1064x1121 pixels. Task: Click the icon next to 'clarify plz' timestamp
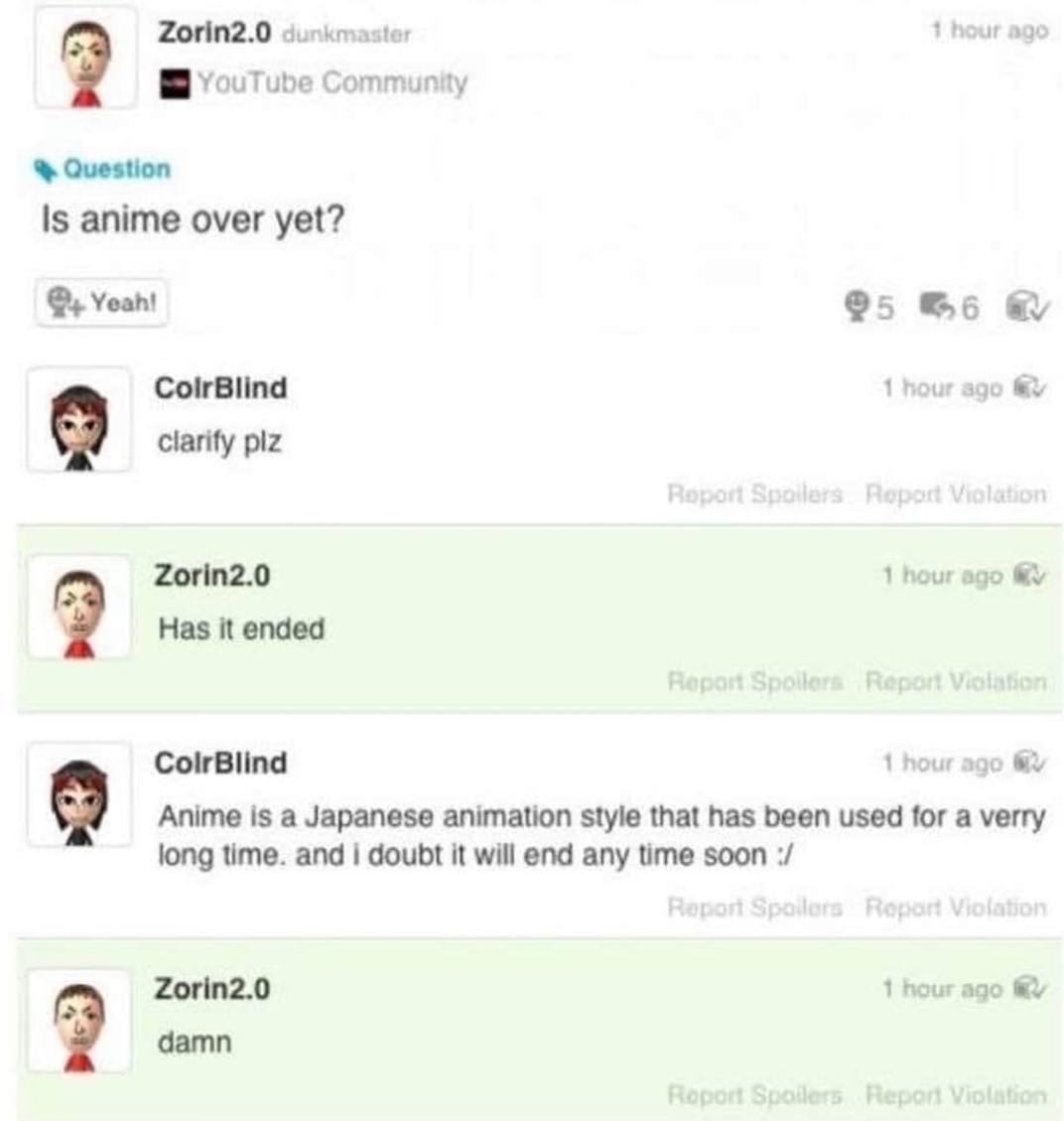pos(1029,387)
